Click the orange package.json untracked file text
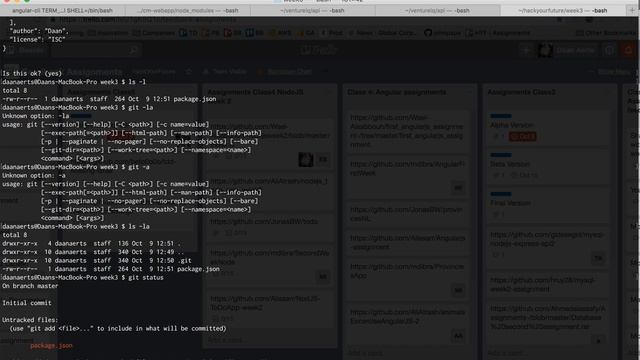The height and width of the screenshot is (360, 640). [51, 346]
